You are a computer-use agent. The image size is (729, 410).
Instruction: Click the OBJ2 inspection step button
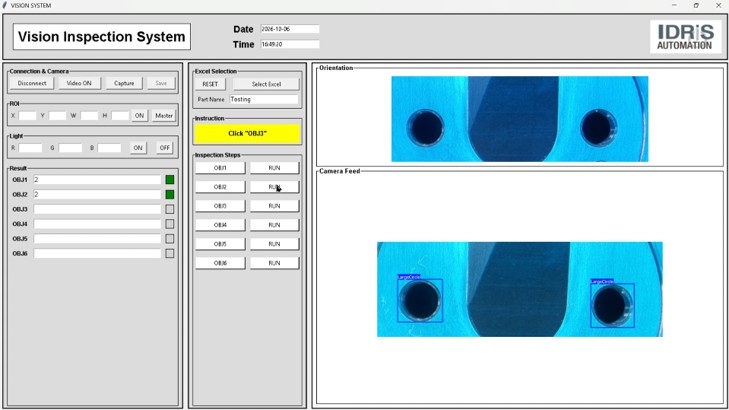(x=220, y=187)
